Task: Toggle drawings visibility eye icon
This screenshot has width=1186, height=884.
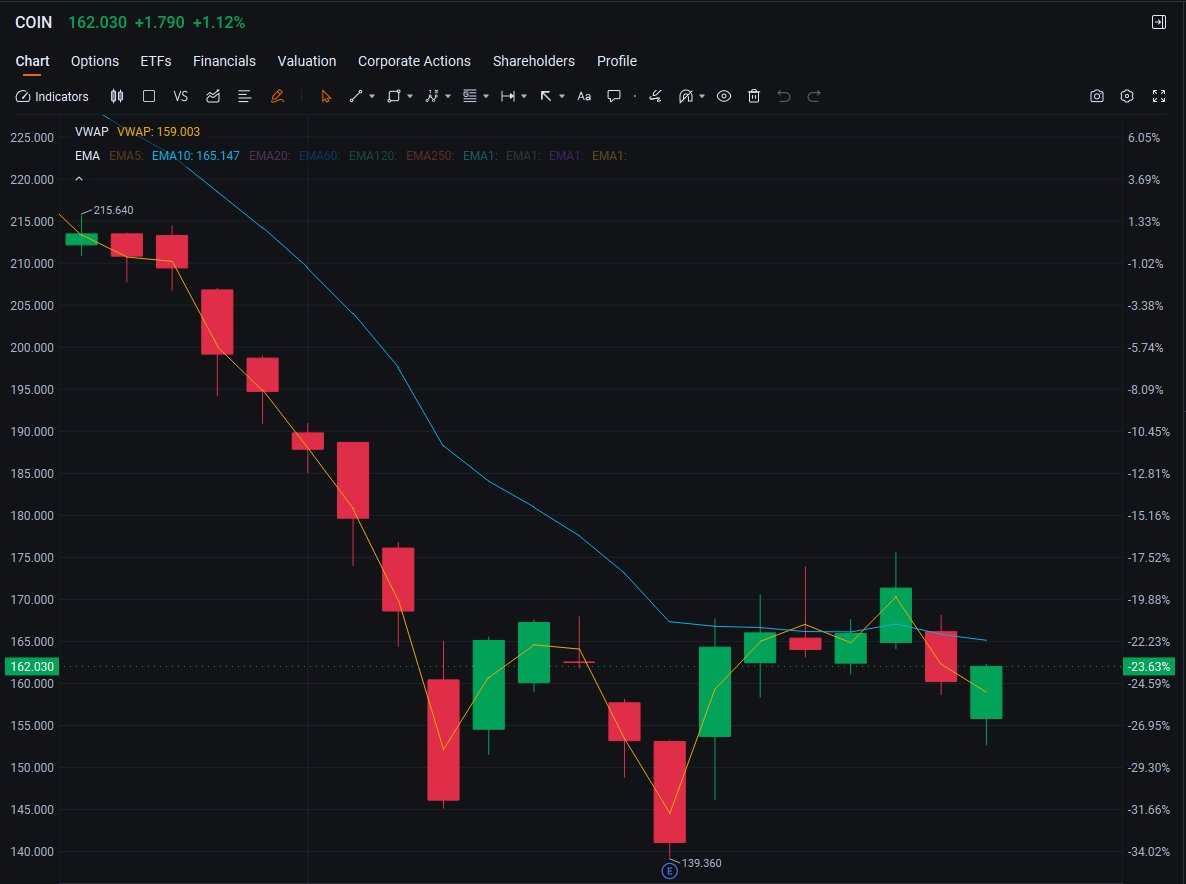Action: pos(724,96)
